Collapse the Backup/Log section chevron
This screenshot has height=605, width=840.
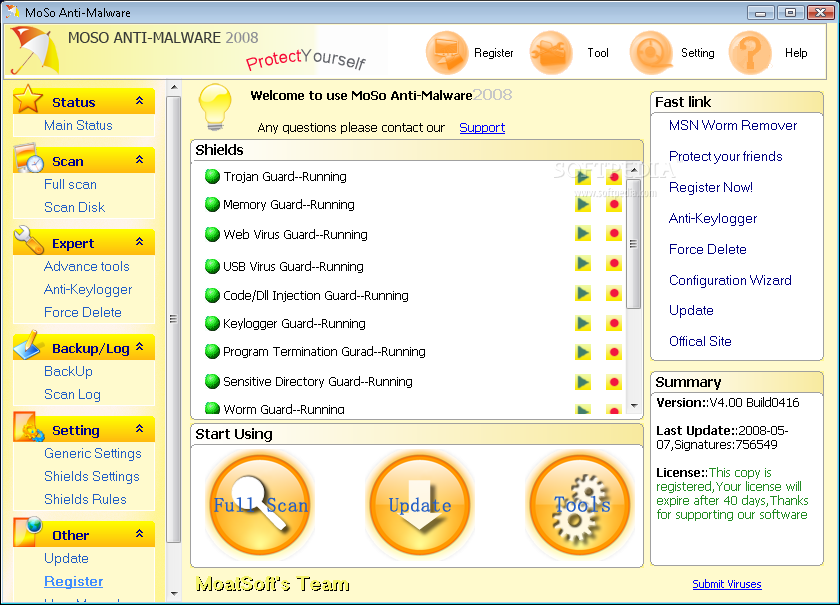point(140,346)
